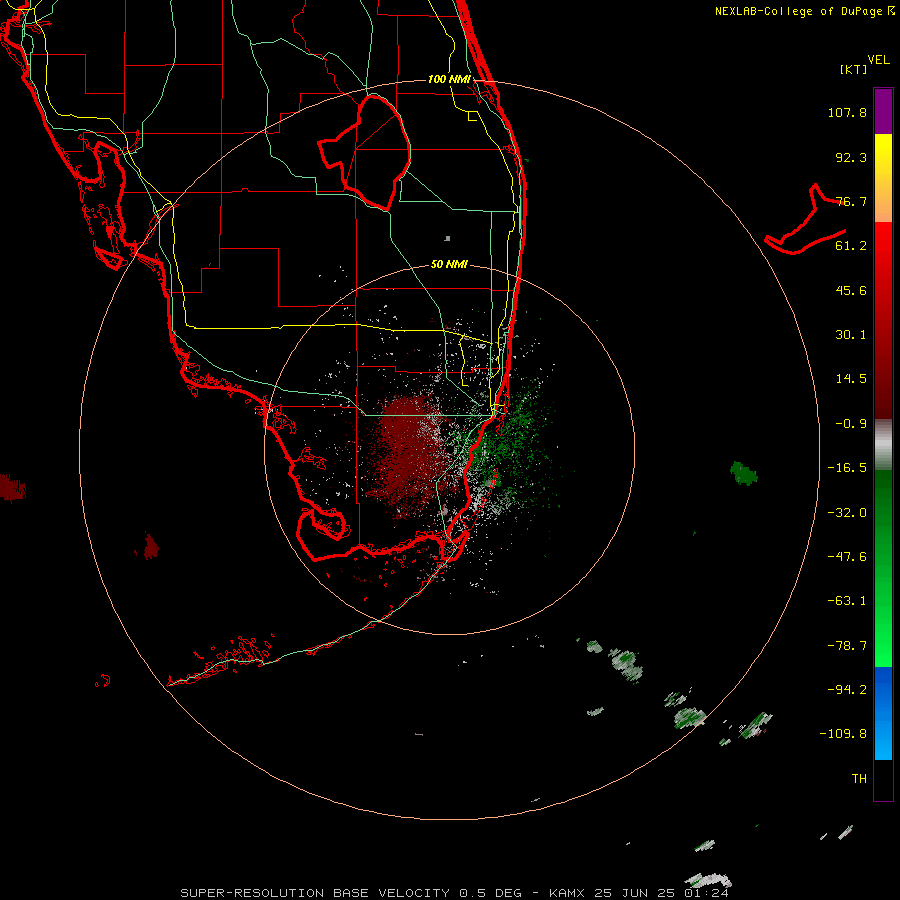The height and width of the screenshot is (900, 900).
Task: Click the 107.8 velocity scale value
Action: [847, 112]
